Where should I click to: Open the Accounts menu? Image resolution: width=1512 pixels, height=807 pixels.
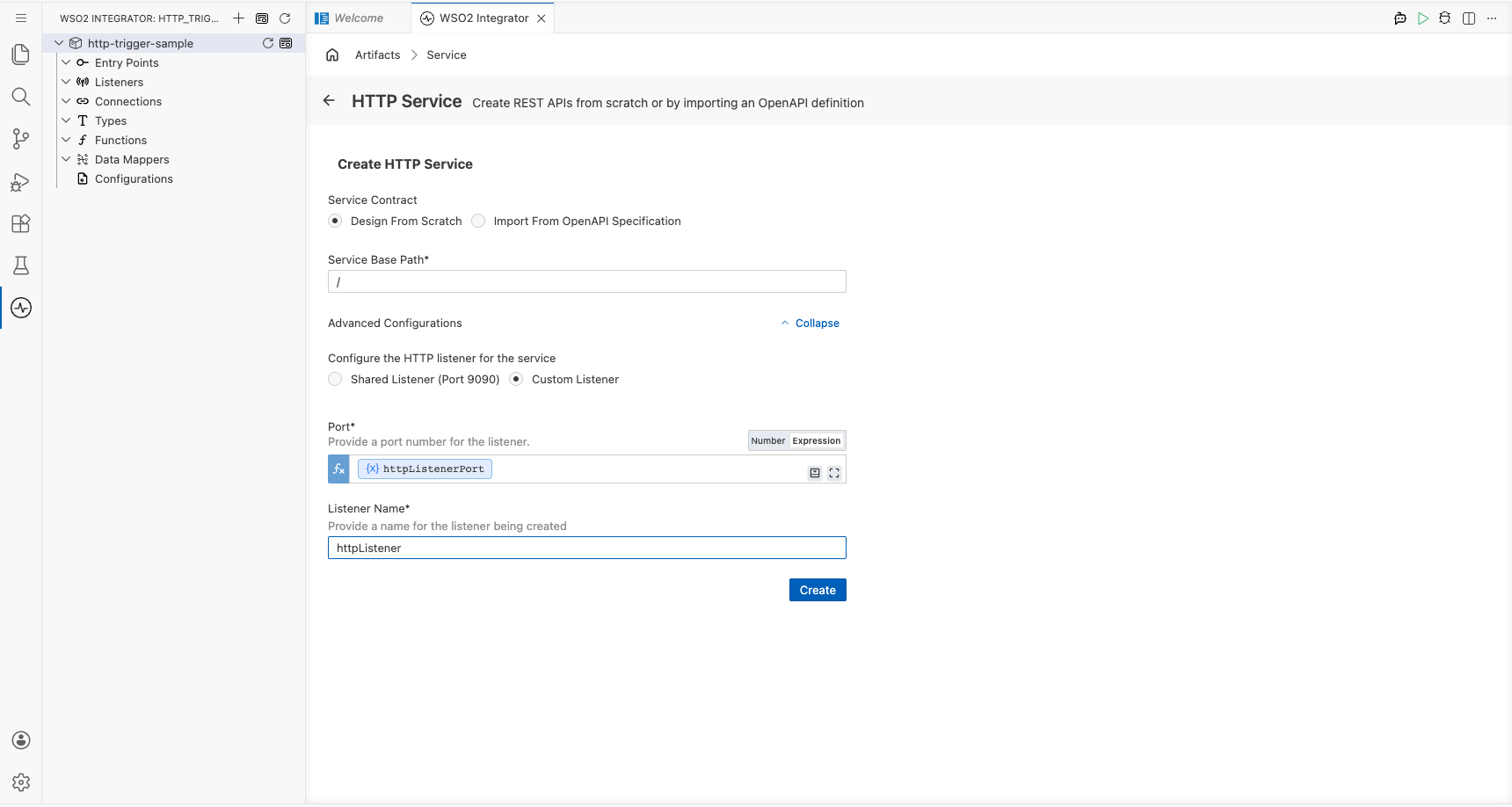point(21,740)
